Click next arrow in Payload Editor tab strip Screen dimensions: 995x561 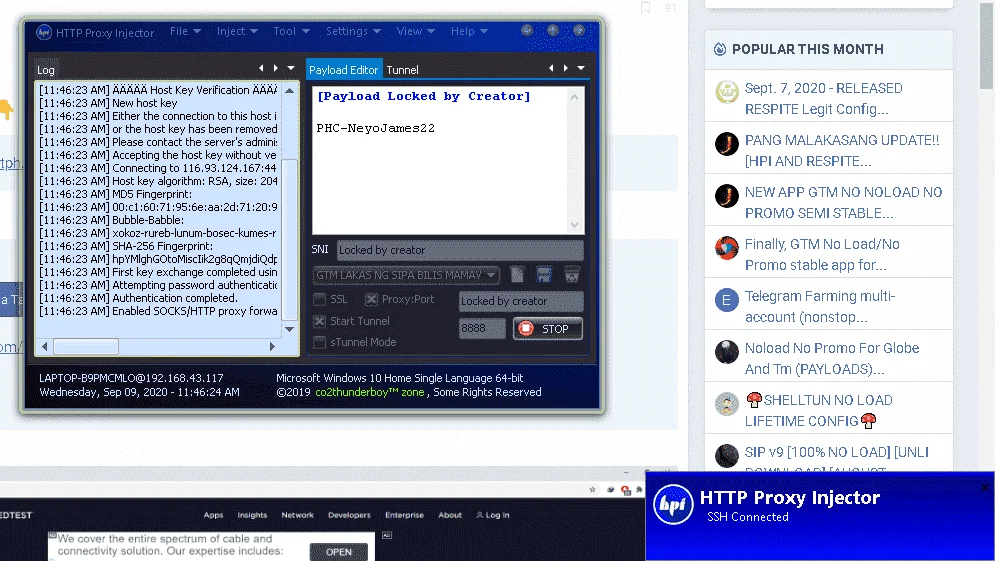pos(565,68)
